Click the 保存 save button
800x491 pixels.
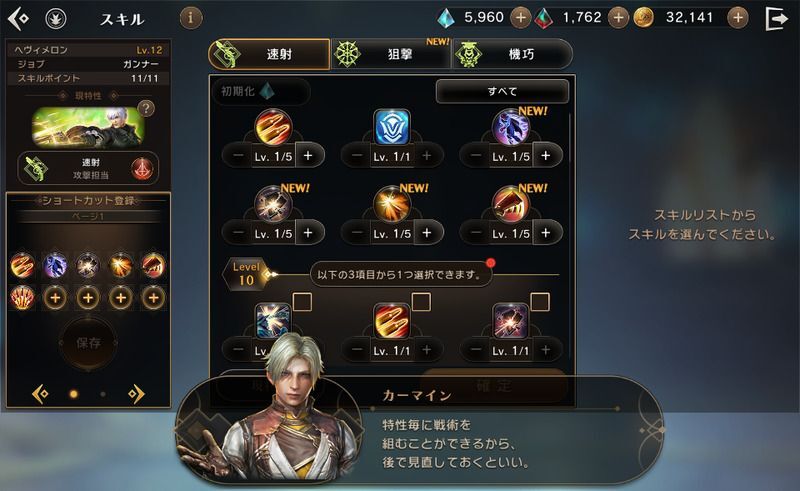[88, 343]
